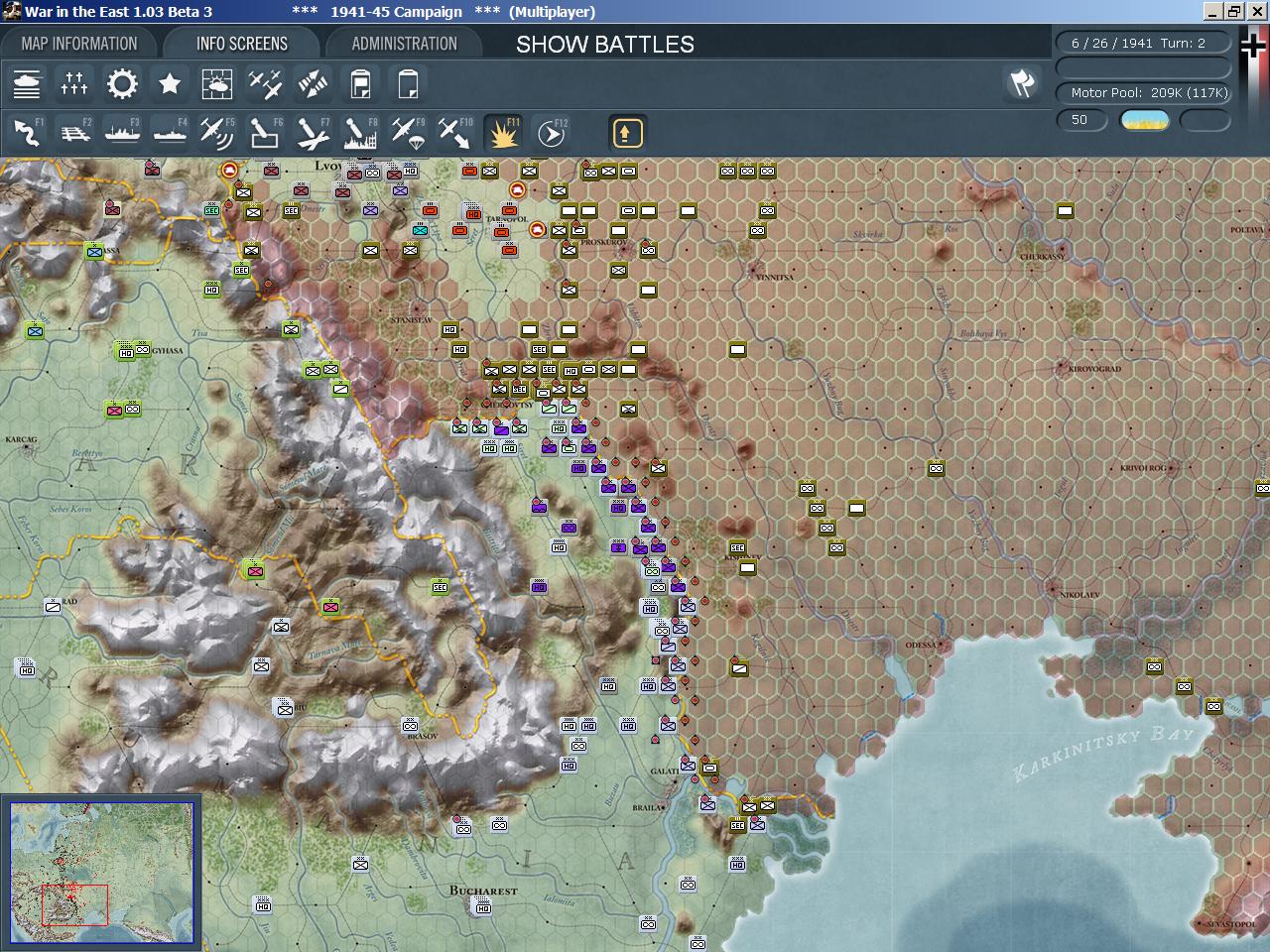This screenshot has height=952, width=1270.
Task: Click the F12 end turn icon
Action: click(x=551, y=133)
